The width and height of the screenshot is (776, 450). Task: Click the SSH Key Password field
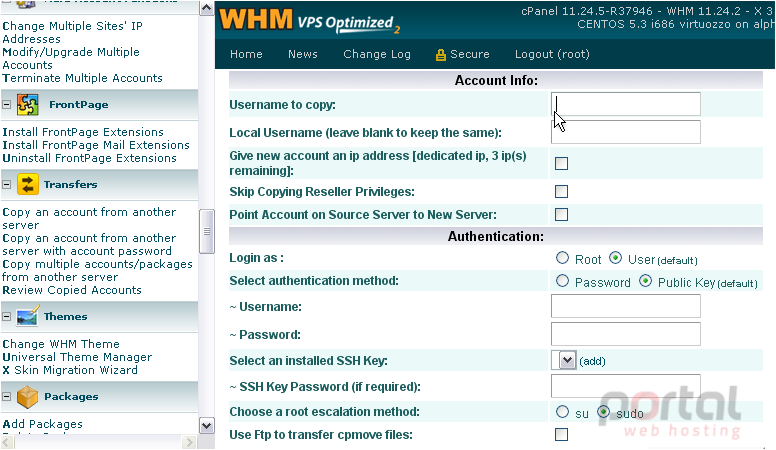(626, 386)
